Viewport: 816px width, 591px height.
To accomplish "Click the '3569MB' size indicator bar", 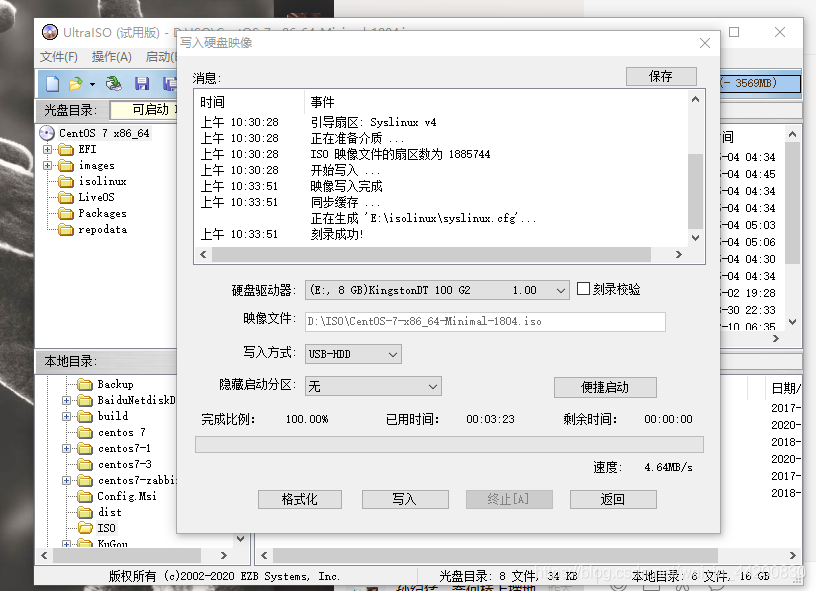I will coord(760,83).
